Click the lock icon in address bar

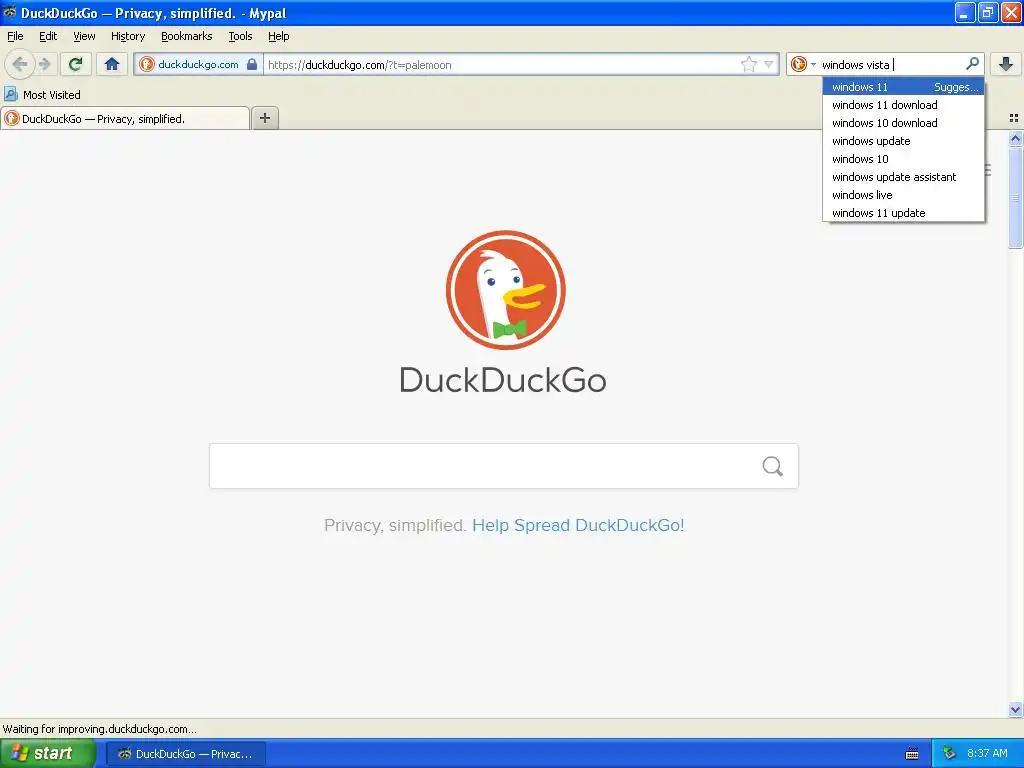pyautogui.click(x=251, y=64)
